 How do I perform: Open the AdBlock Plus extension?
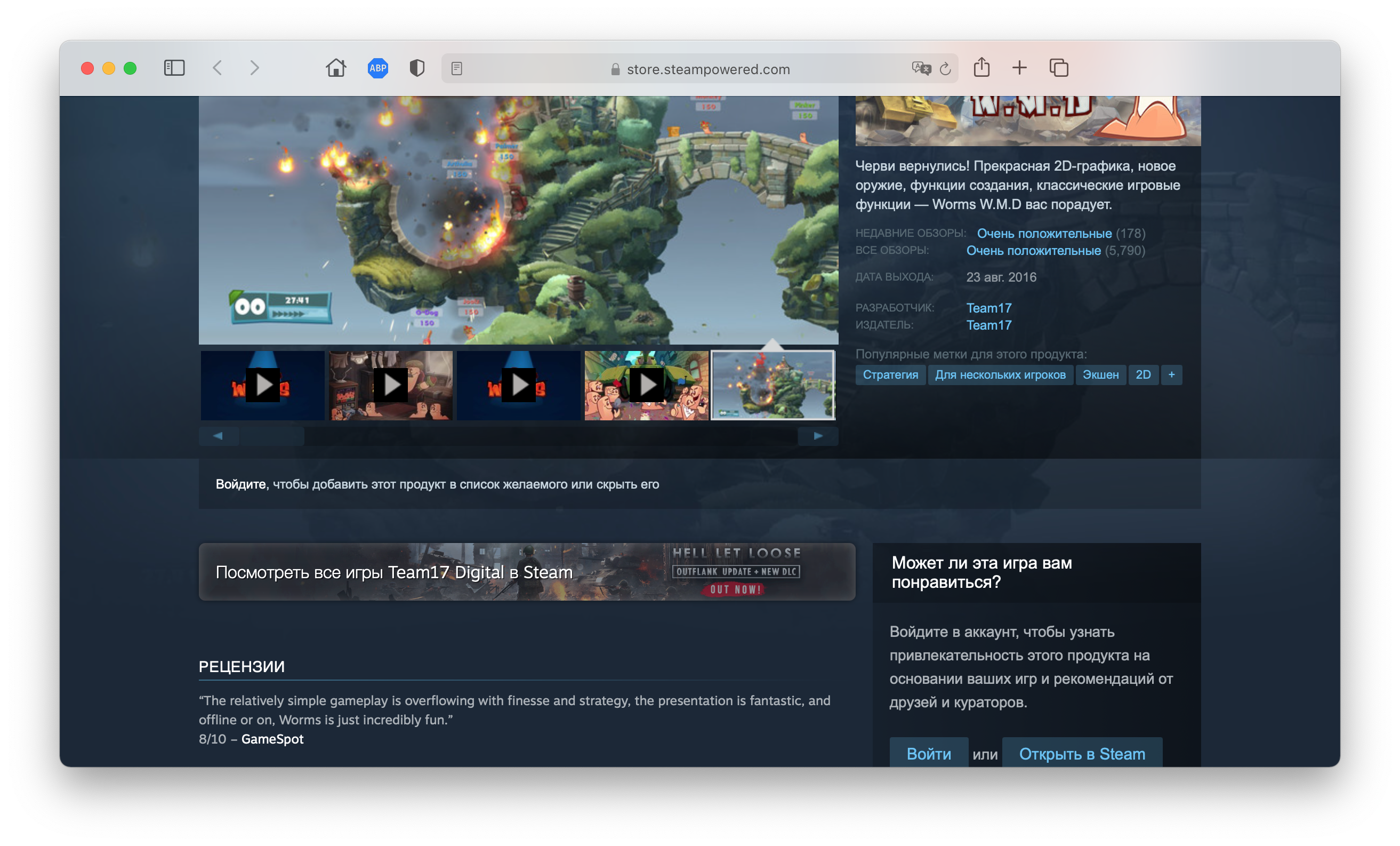click(x=378, y=68)
